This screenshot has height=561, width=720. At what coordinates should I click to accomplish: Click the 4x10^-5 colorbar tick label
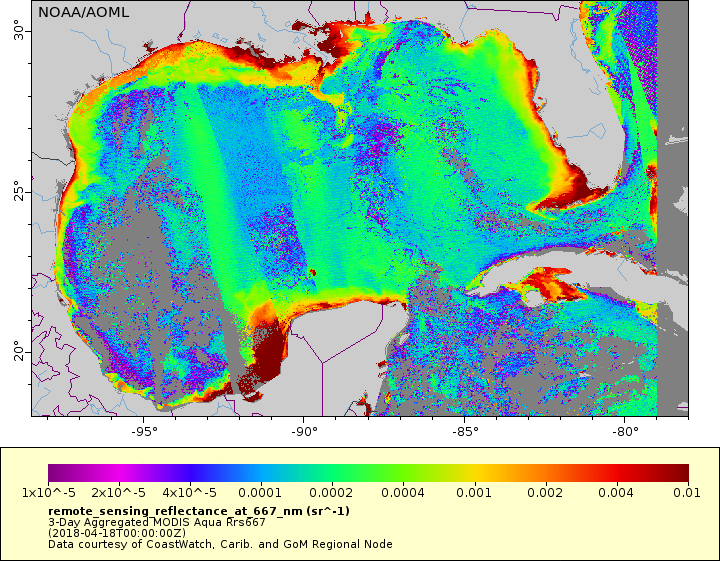(x=189, y=493)
